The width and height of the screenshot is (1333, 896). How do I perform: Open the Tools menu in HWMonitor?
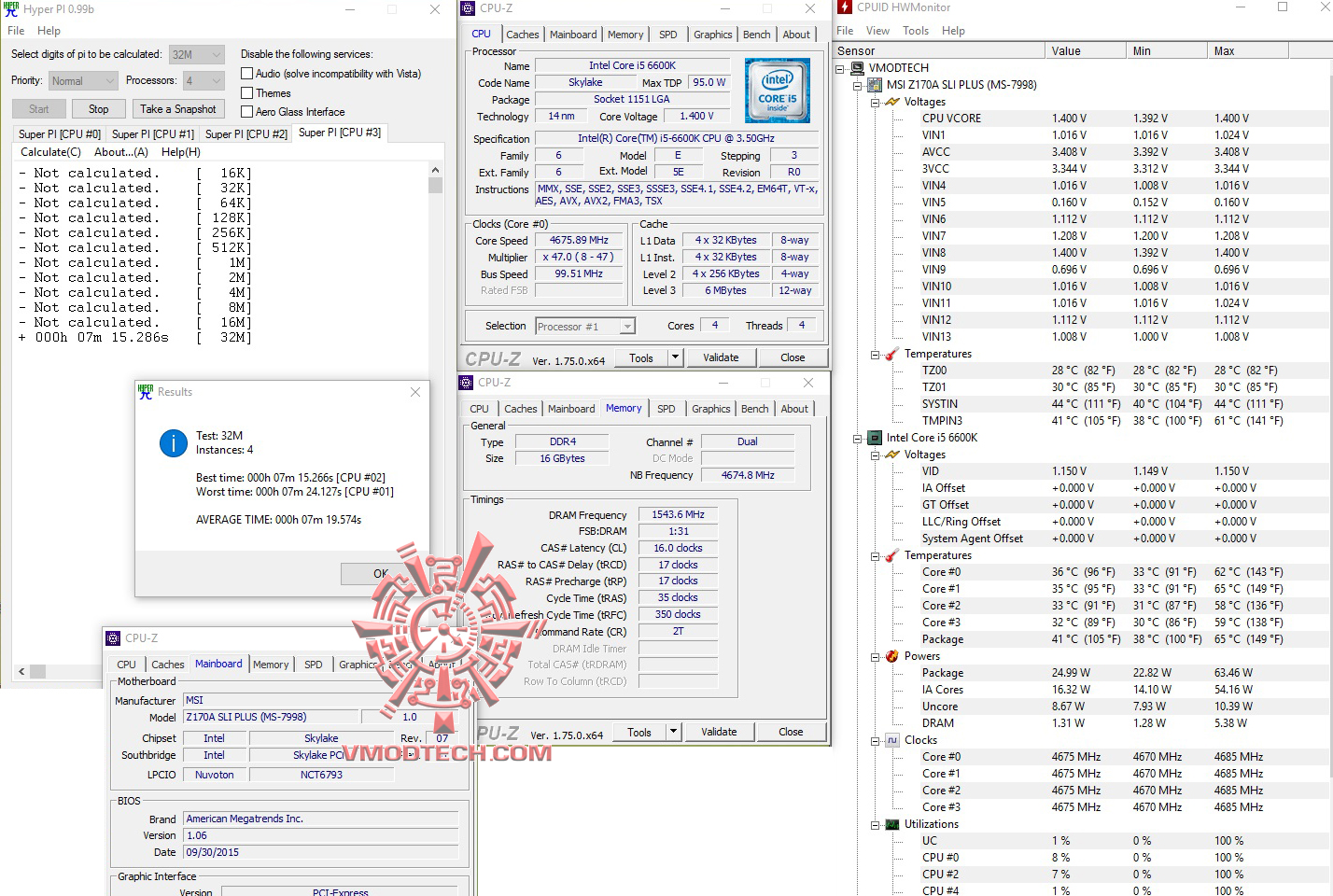pos(916,30)
